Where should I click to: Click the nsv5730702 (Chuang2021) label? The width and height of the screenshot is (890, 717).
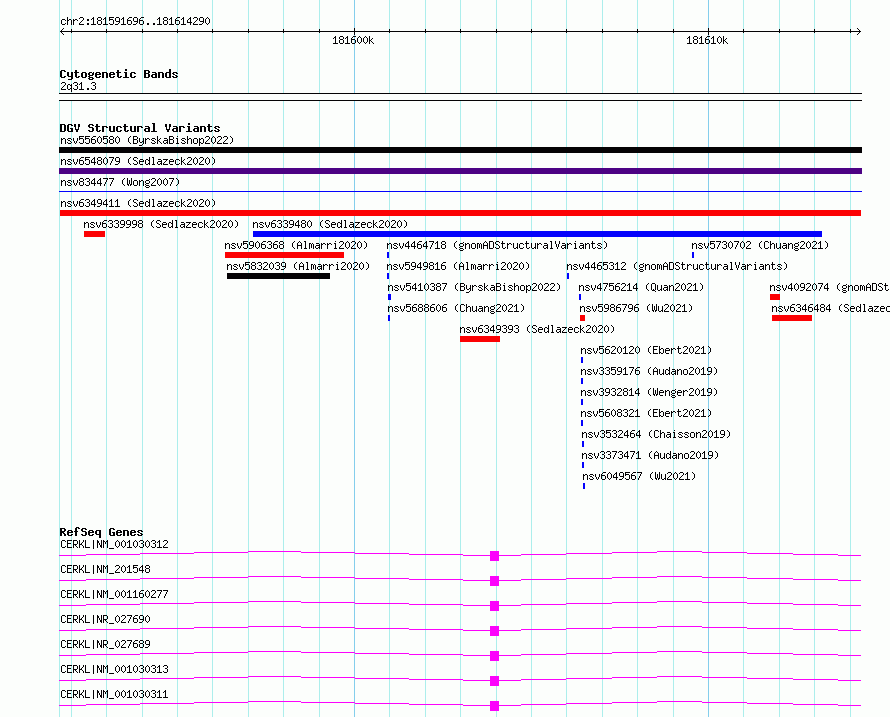760,245
